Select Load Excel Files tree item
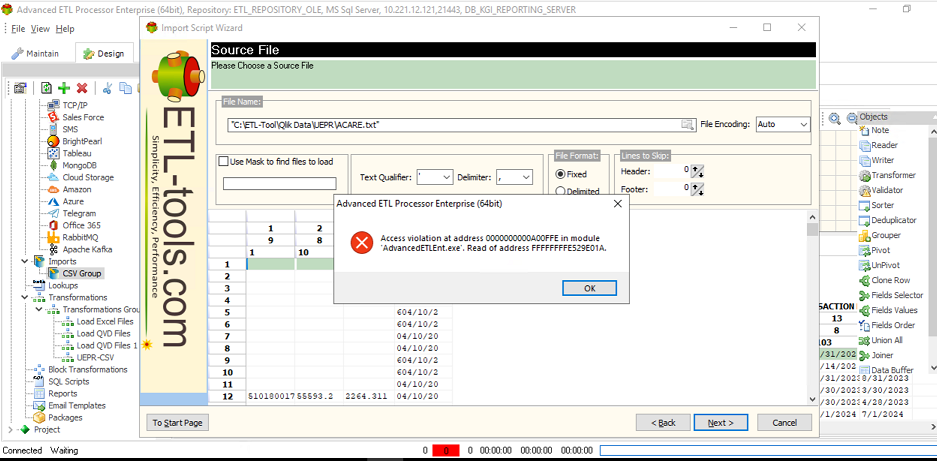Screen dimensions: 937x461 (x=105, y=321)
